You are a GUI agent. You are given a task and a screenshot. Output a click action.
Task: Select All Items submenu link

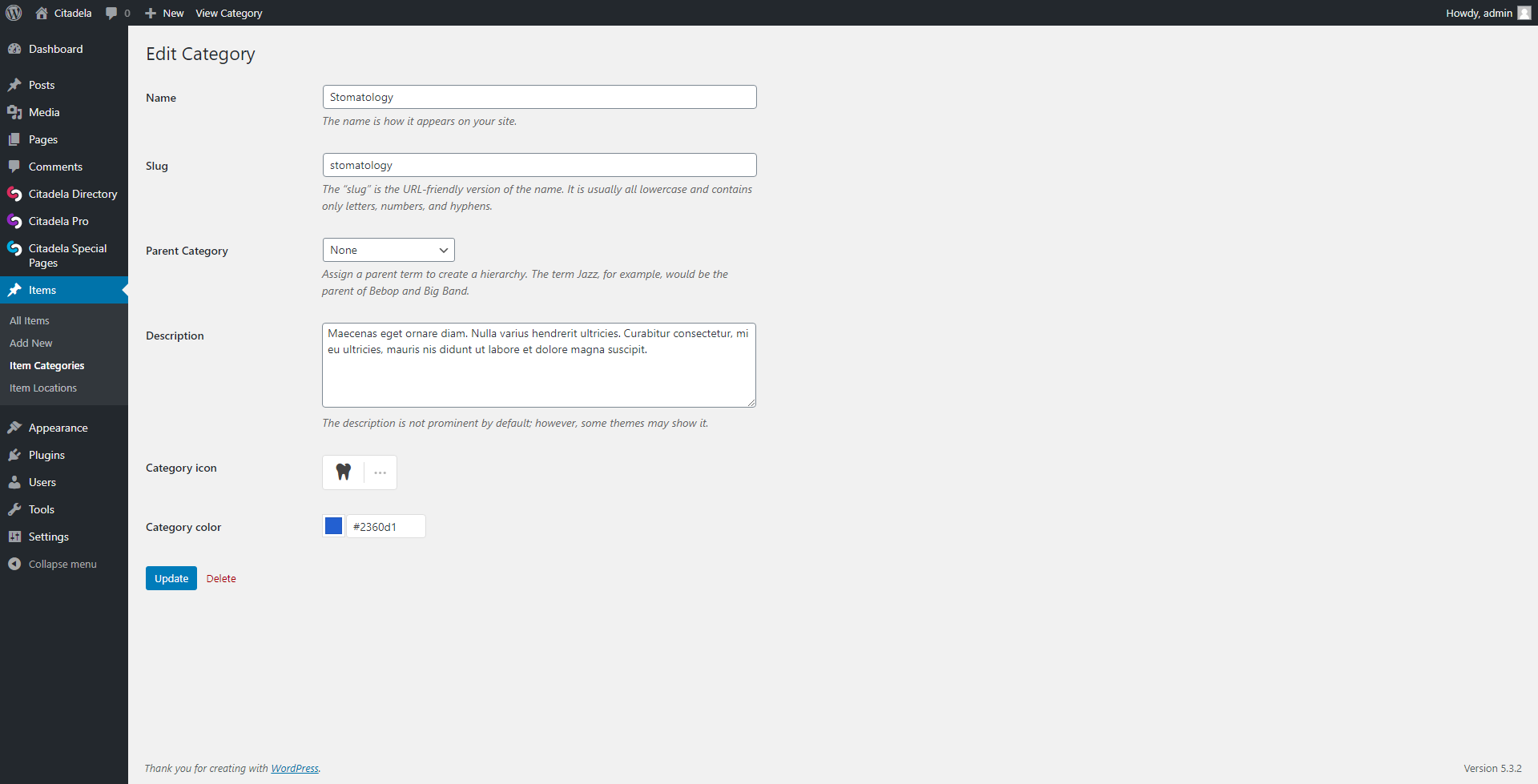(30, 320)
